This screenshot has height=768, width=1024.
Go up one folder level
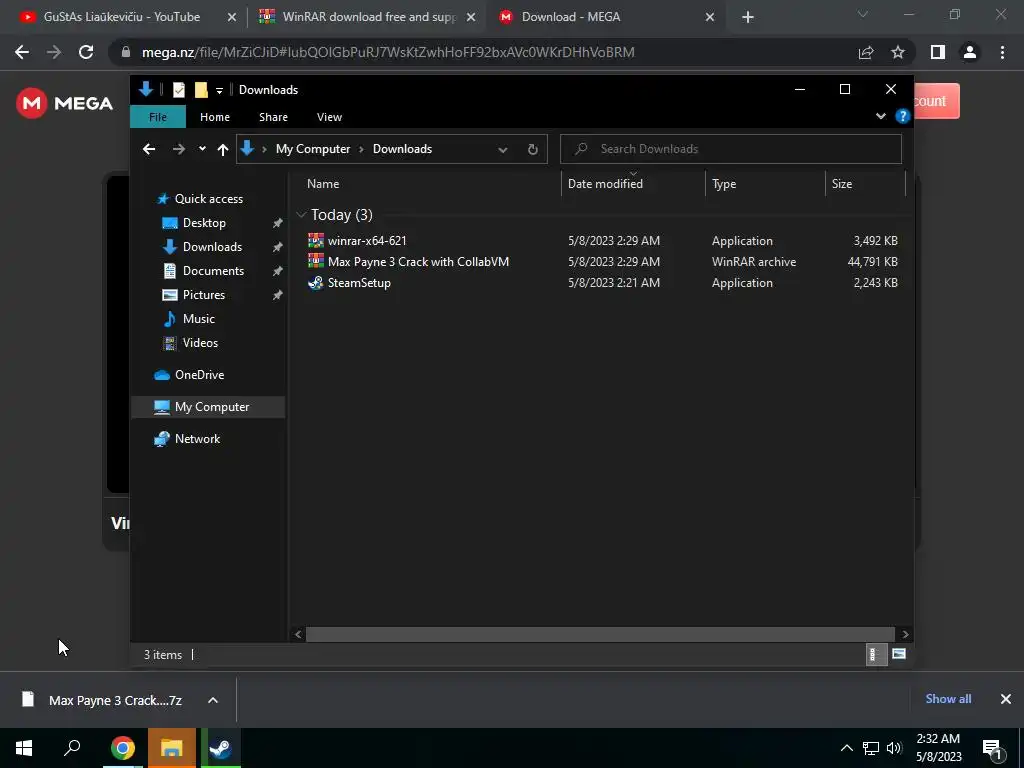click(x=223, y=150)
